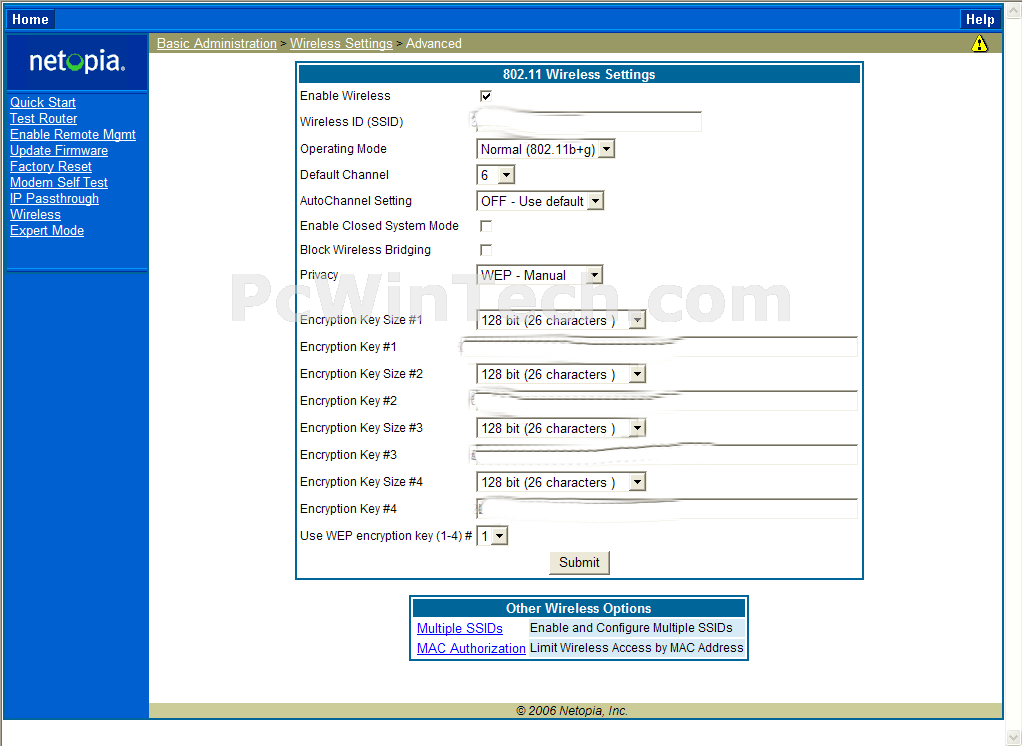
Task: Click the Submit button
Action: pos(579,563)
